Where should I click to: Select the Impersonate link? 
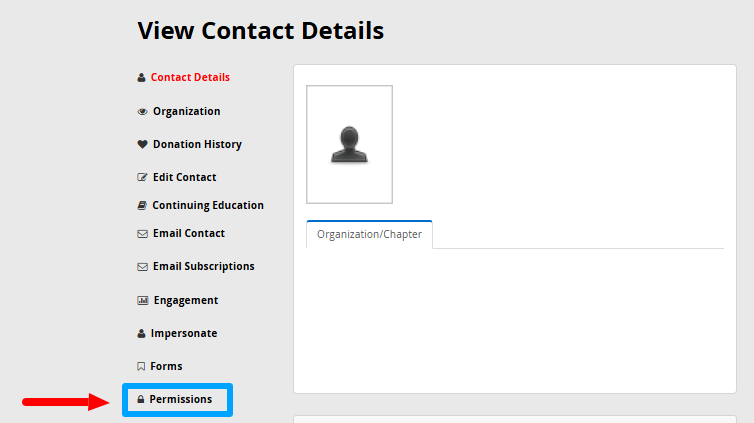[x=184, y=334]
